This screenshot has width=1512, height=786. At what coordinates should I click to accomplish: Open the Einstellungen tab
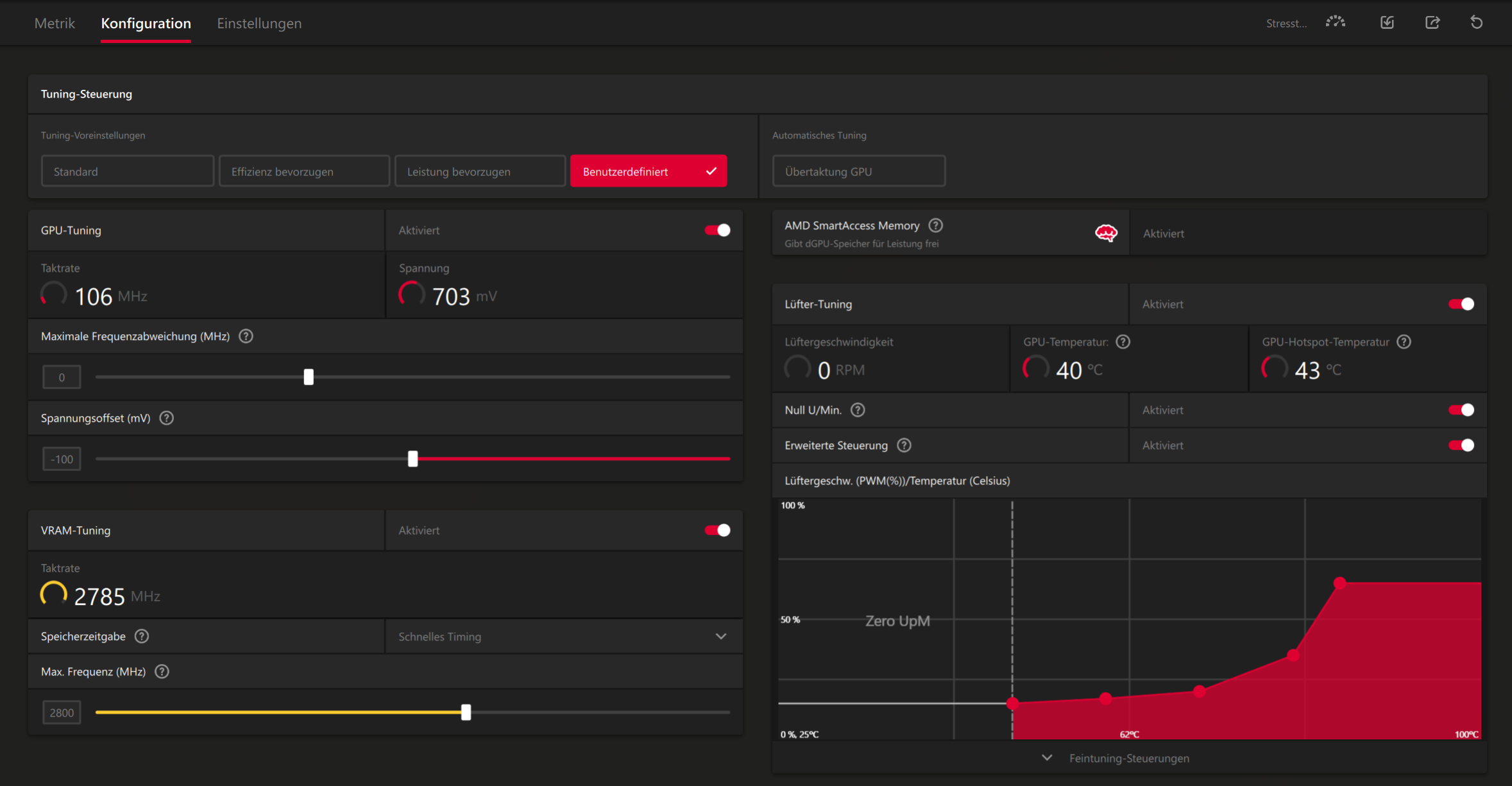point(259,24)
